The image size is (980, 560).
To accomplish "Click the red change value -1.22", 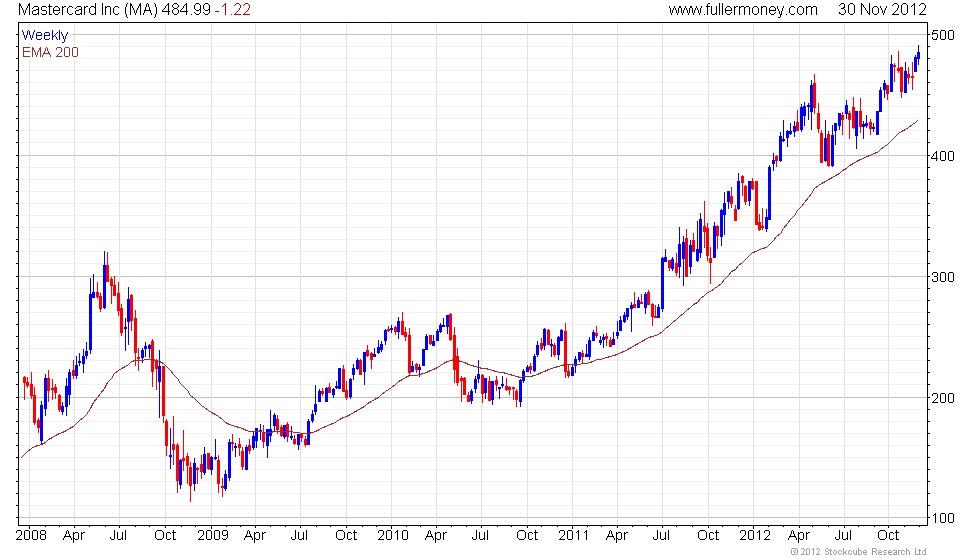I will (232, 9).
